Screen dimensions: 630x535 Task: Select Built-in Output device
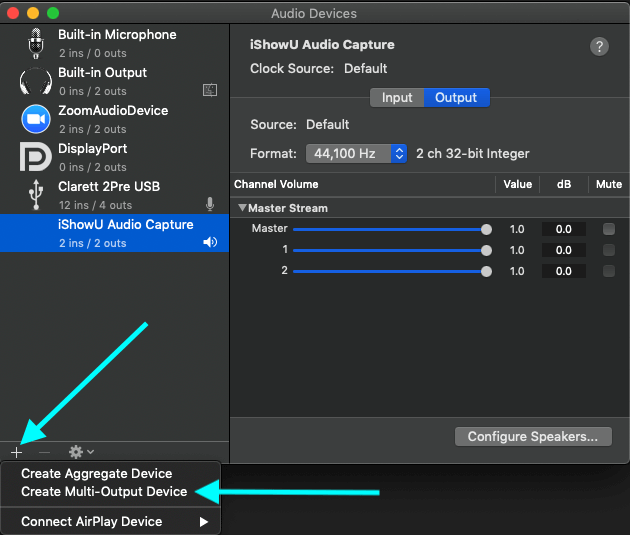coord(115,82)
